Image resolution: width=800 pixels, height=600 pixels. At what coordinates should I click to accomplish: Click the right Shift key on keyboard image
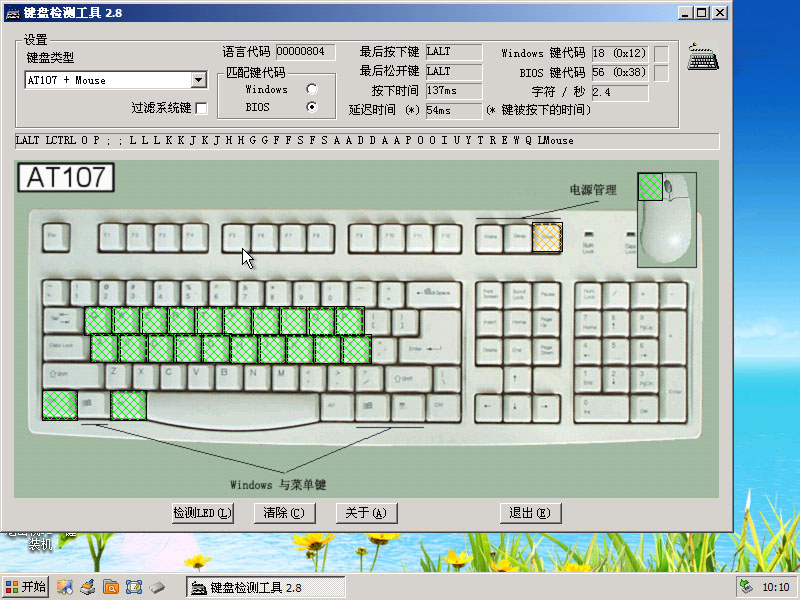(x=408, y=380)
